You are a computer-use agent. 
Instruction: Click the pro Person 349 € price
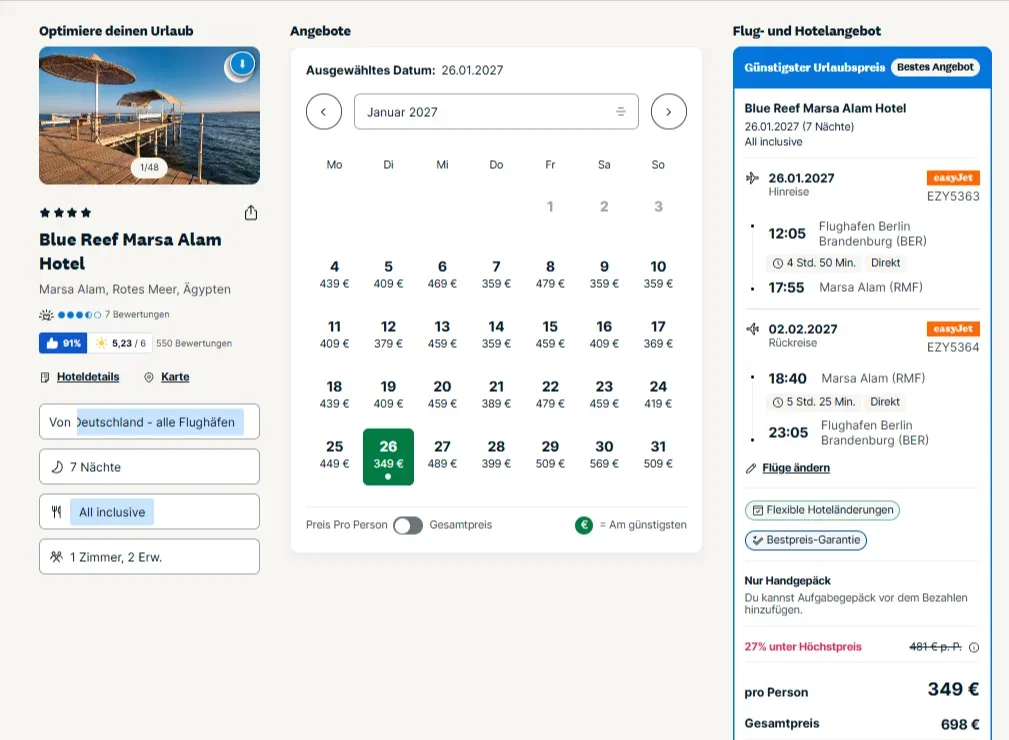pos(953,690)
